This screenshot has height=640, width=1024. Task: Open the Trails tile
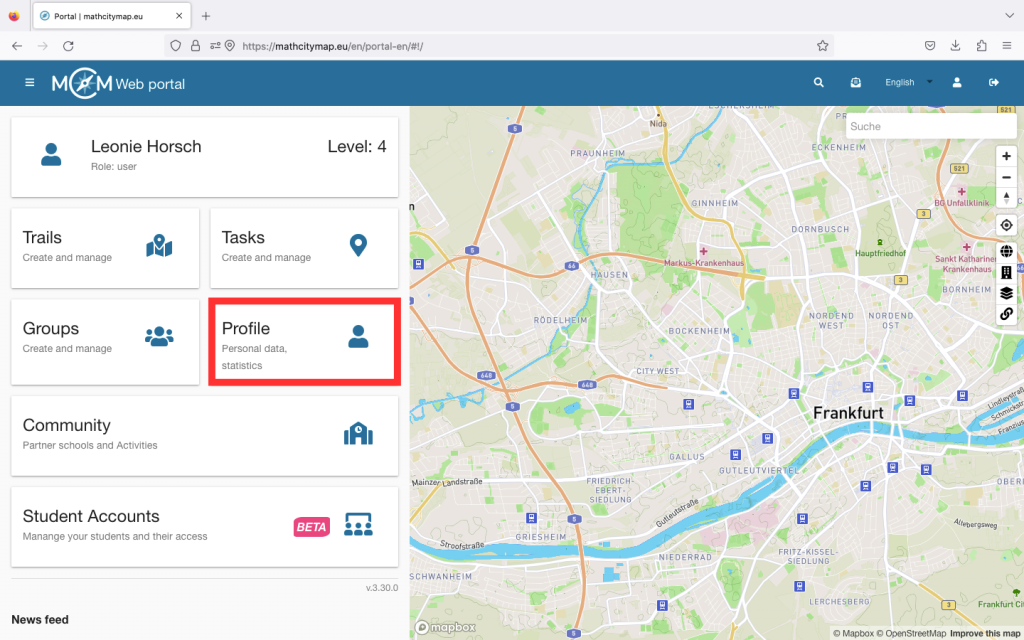tap(105, 246)
